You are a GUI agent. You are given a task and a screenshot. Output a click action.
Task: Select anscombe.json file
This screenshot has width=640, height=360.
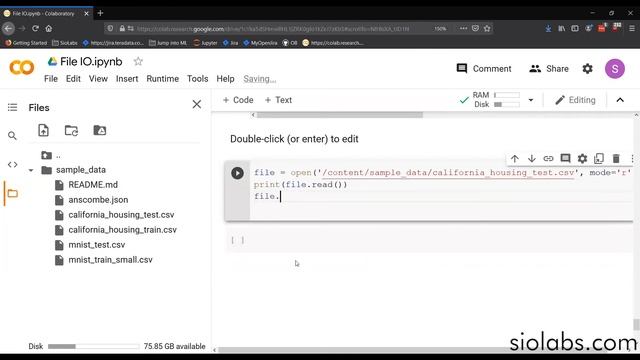click(x=98, y=200)
